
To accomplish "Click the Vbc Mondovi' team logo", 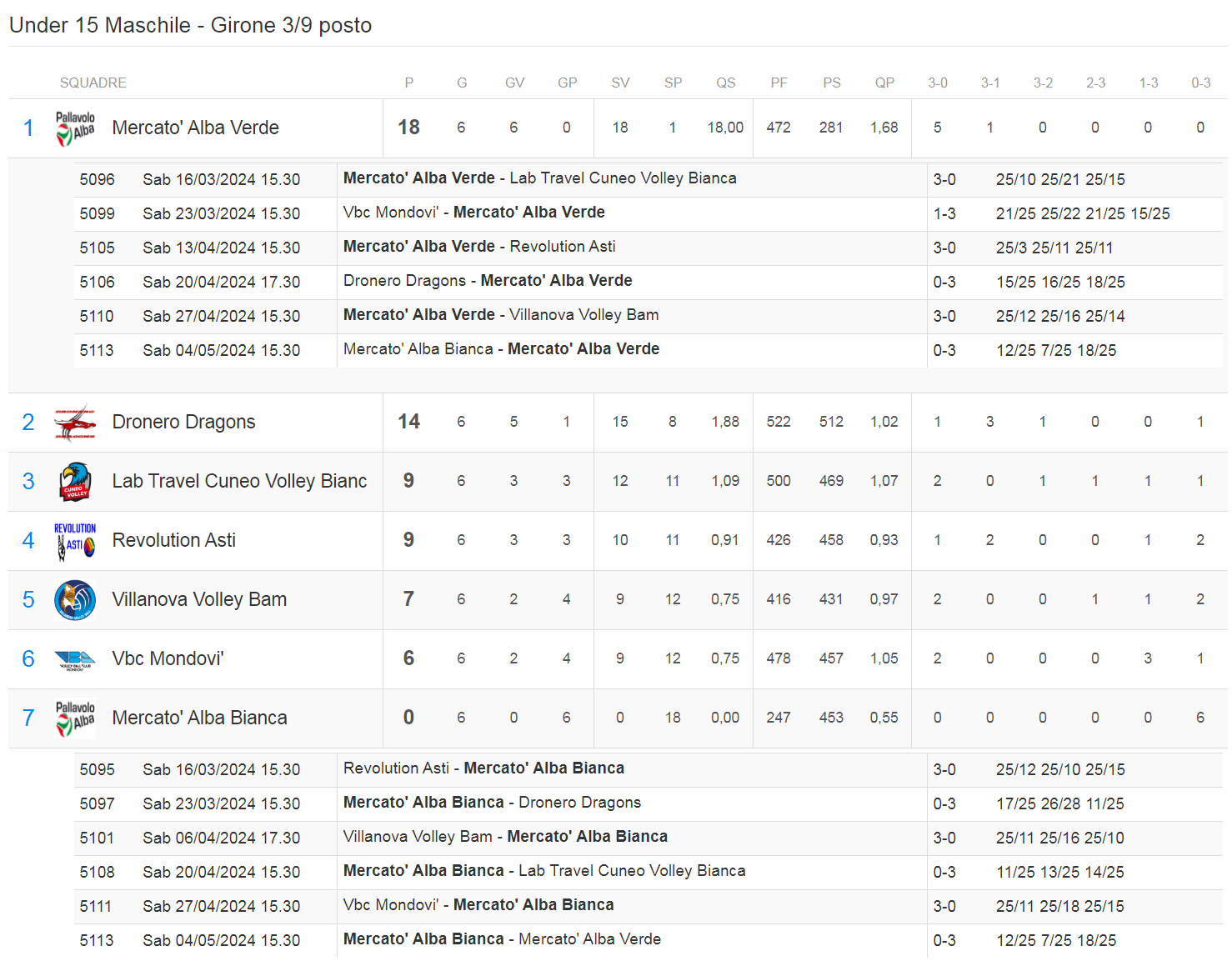I will pyautogui.click(x=75, y=659).
